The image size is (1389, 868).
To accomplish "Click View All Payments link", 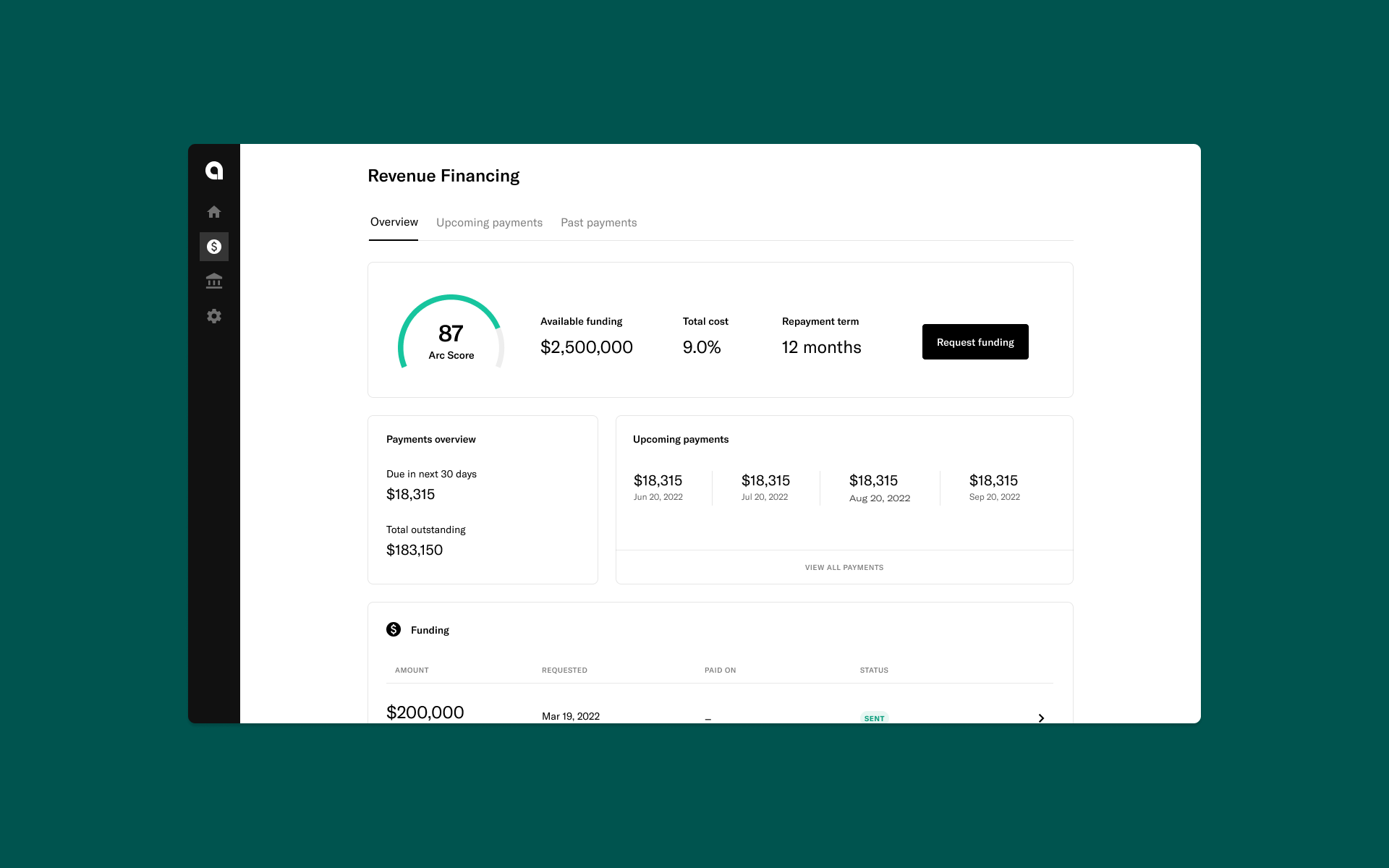I will [844, 567].
